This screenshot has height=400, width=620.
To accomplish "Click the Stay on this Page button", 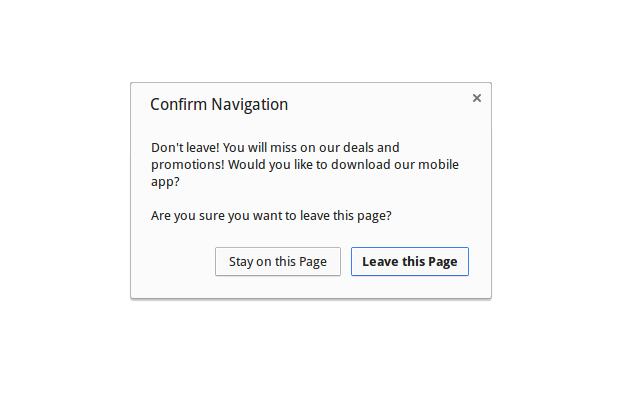I will [x=278, y=262].
